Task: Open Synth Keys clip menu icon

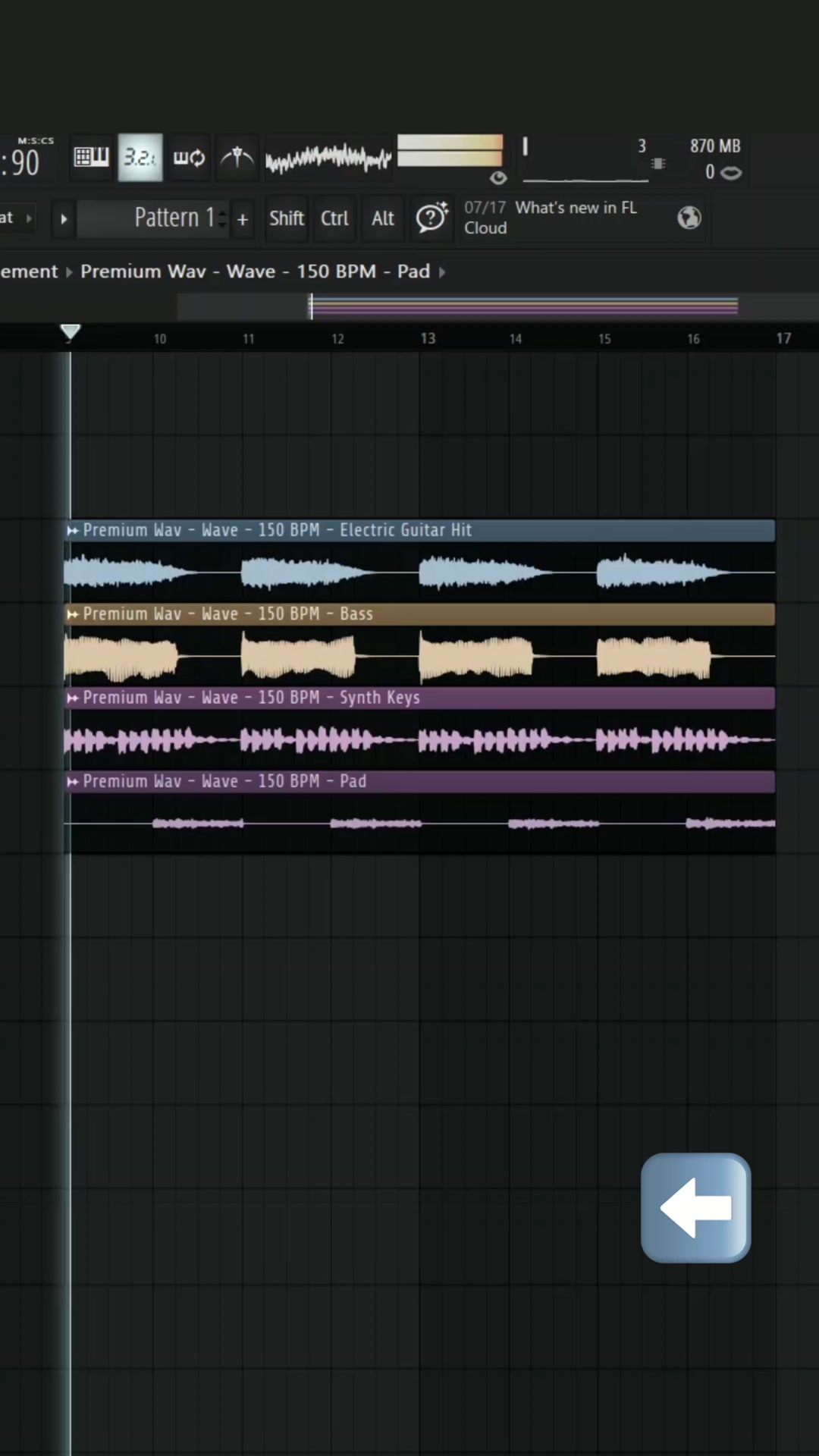Action: pos(73,698)
